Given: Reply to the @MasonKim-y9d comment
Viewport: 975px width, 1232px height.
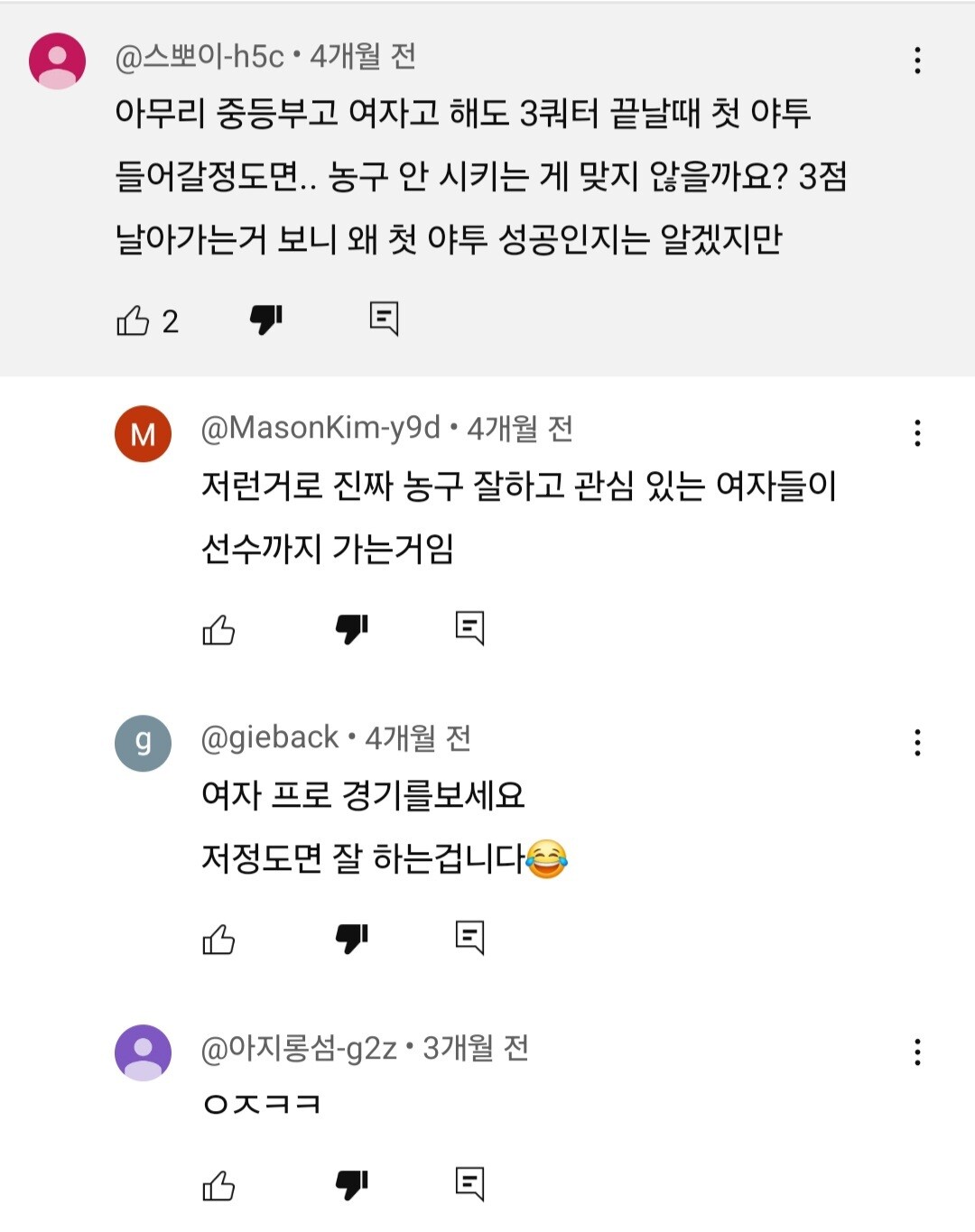Looking at the screenshot, I should [x=469, y=628].
